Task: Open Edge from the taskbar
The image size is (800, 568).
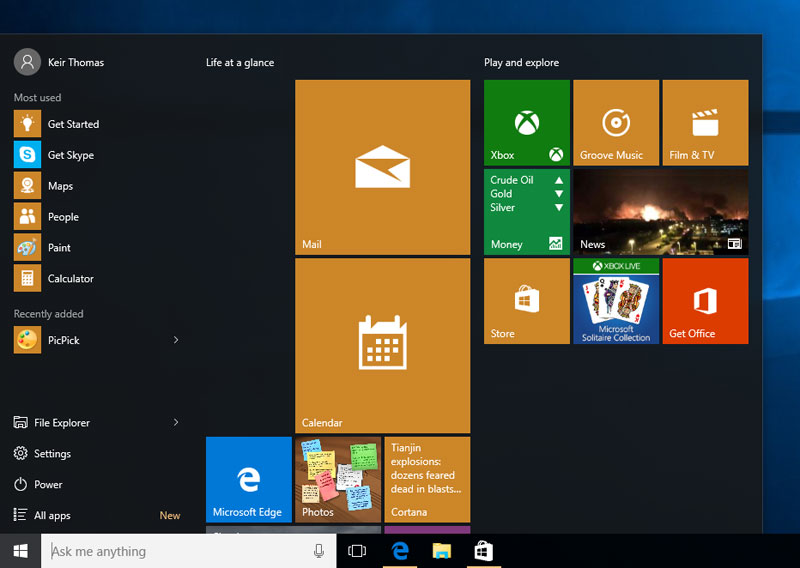Action: 400,551
